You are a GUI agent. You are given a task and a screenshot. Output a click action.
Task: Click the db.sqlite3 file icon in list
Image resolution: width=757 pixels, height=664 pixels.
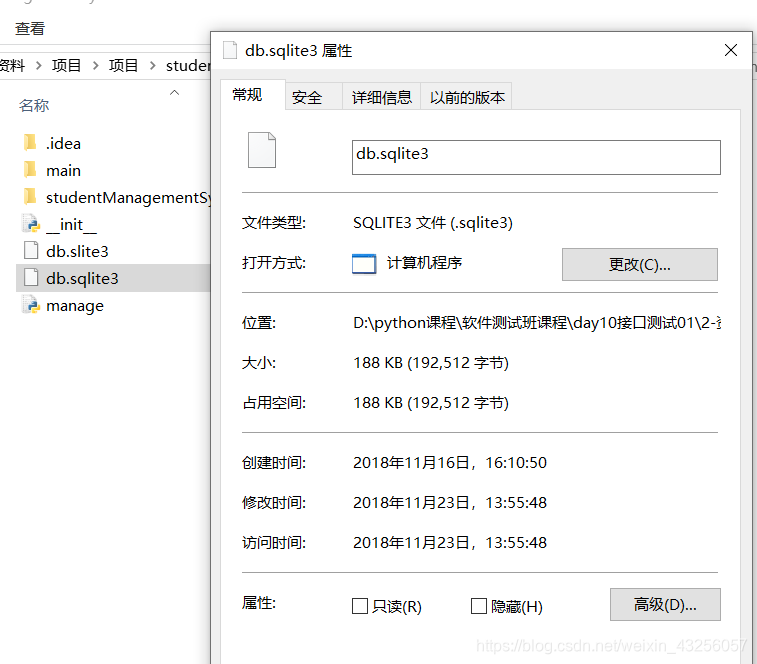click(31, 278)
